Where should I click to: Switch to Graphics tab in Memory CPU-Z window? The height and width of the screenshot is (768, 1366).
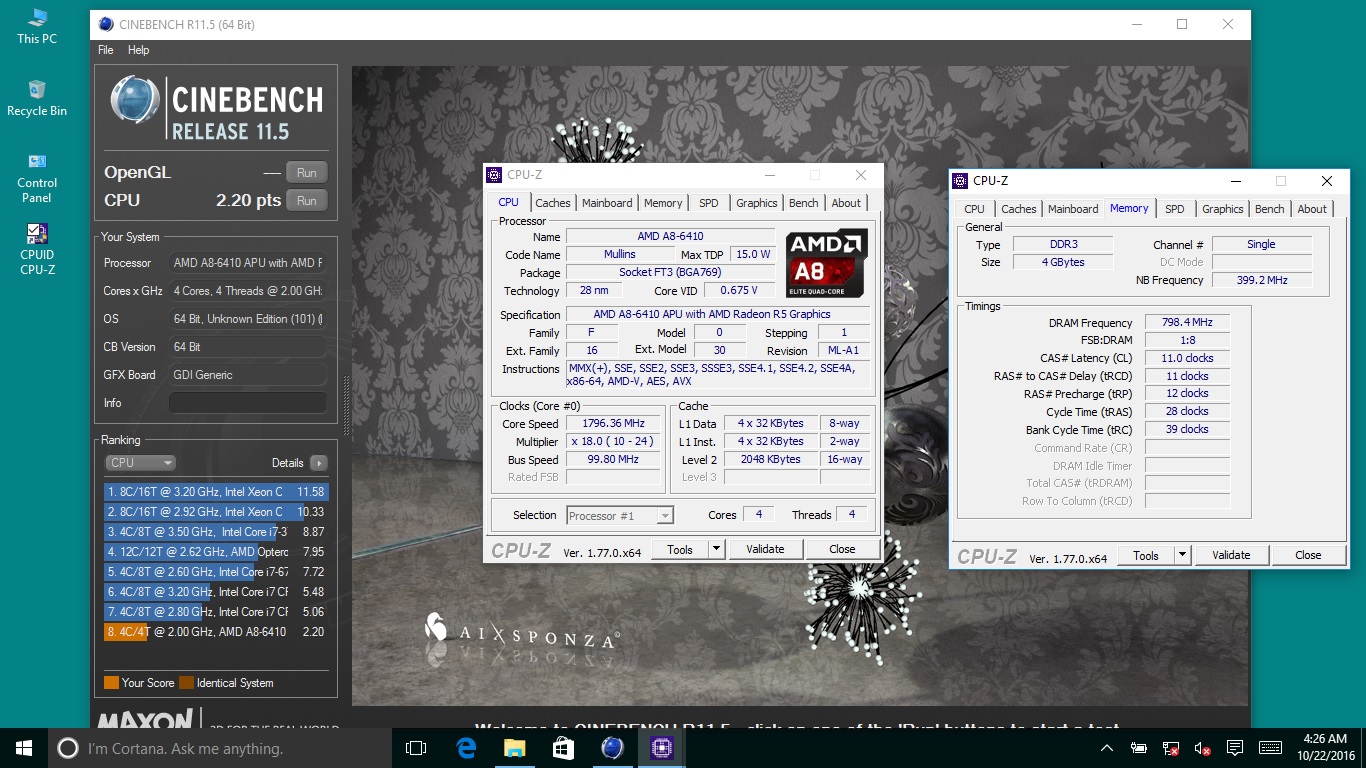(x=1223, y=209)
